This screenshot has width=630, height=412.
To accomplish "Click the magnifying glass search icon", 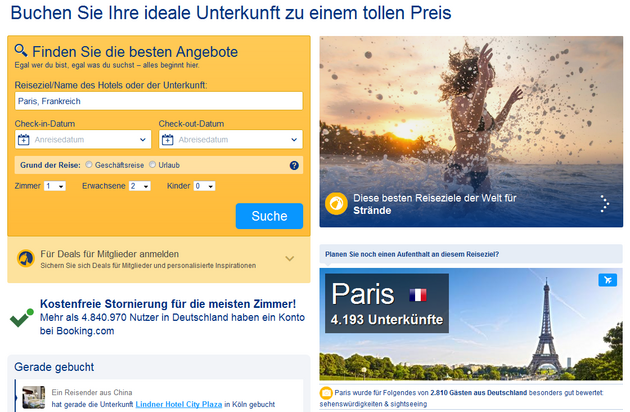I will [21, 51].
